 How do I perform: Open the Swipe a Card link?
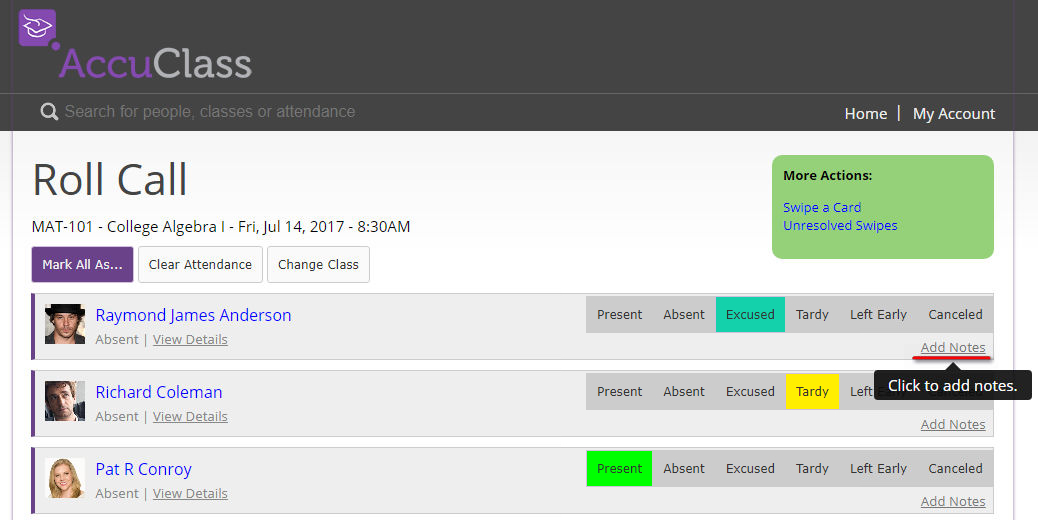821,208
